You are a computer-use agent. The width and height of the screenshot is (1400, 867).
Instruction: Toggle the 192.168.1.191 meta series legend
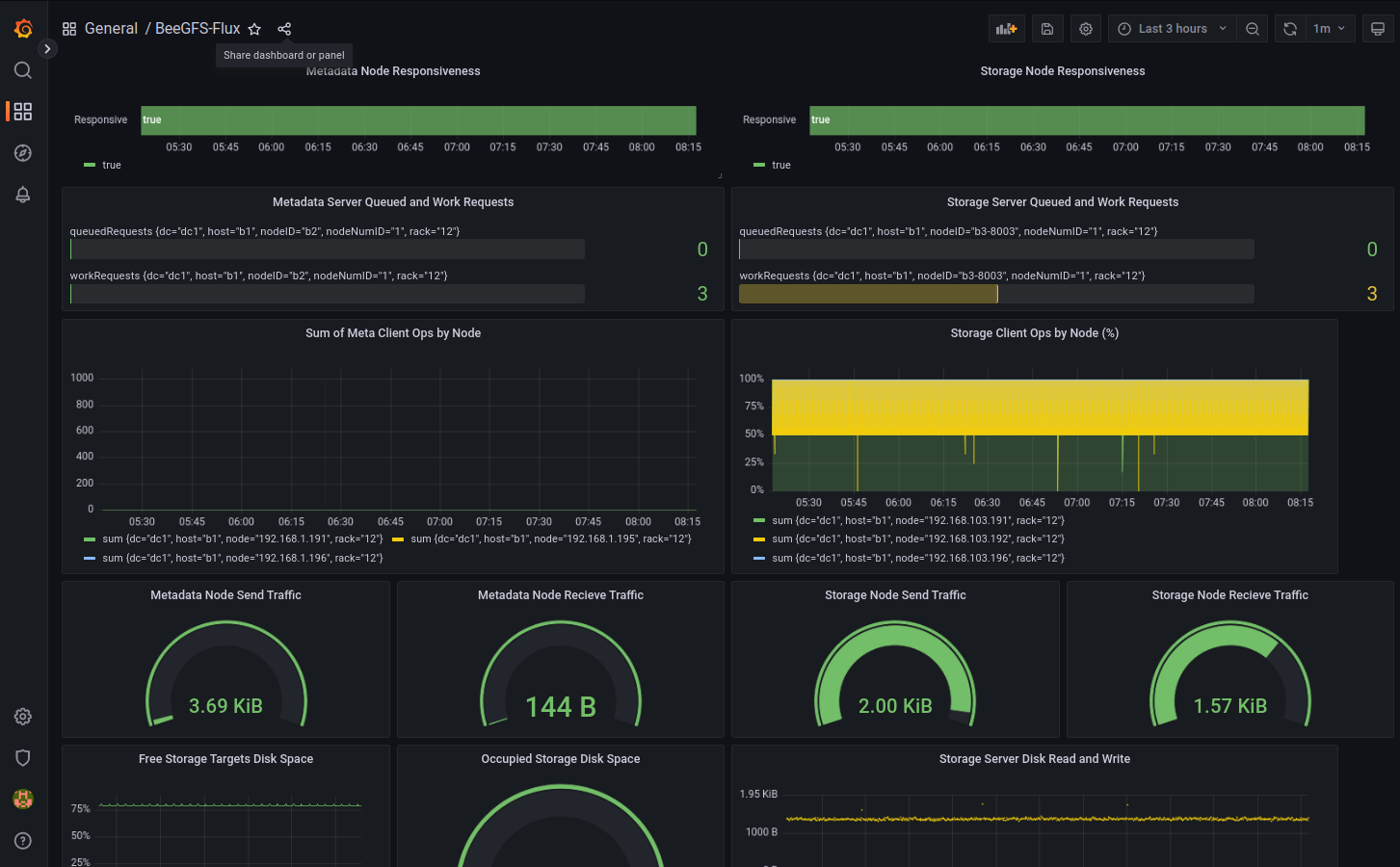pos(243,539)
